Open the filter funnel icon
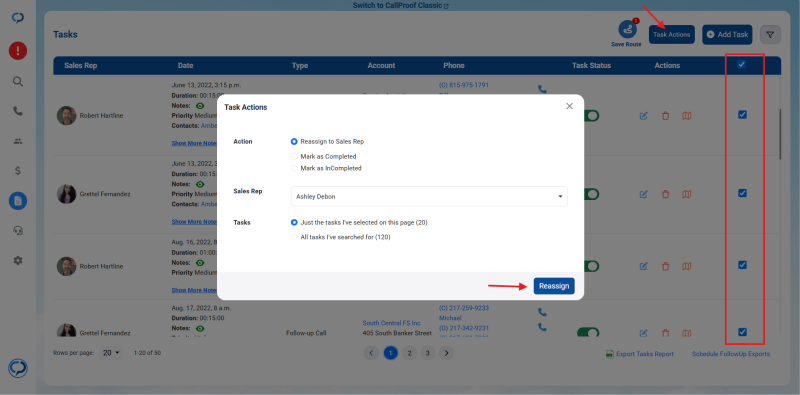The height and width of the screenshot is (395, 800). pos(770,35)
